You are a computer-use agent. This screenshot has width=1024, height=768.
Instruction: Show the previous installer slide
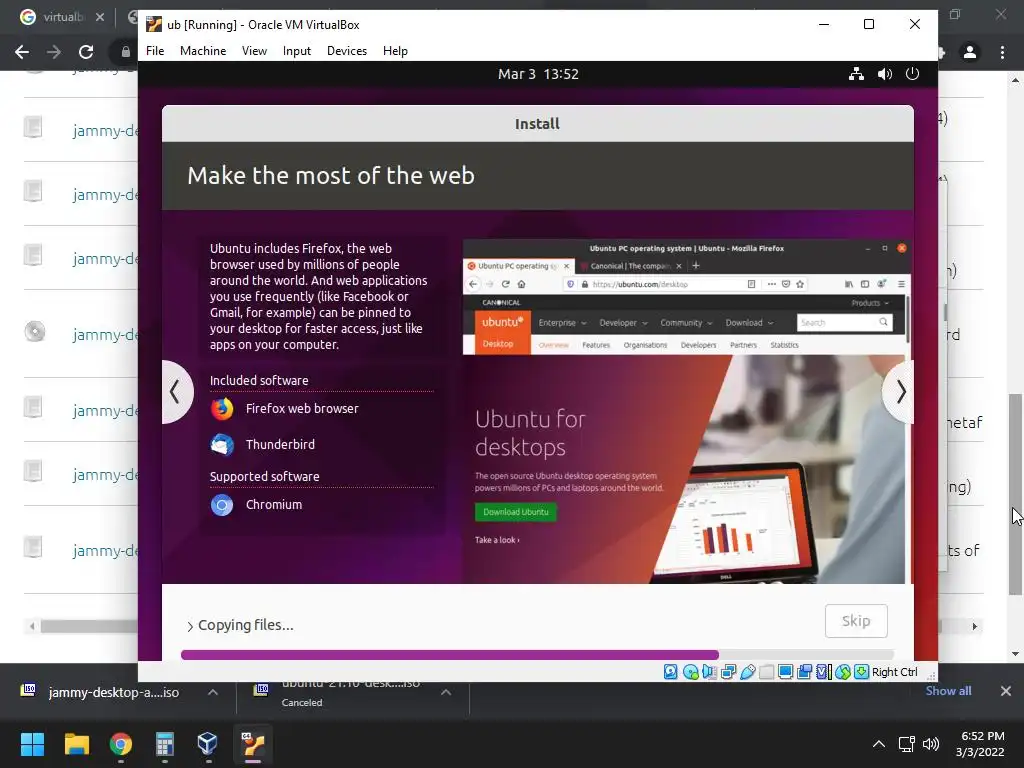click(x=177, y=392)
